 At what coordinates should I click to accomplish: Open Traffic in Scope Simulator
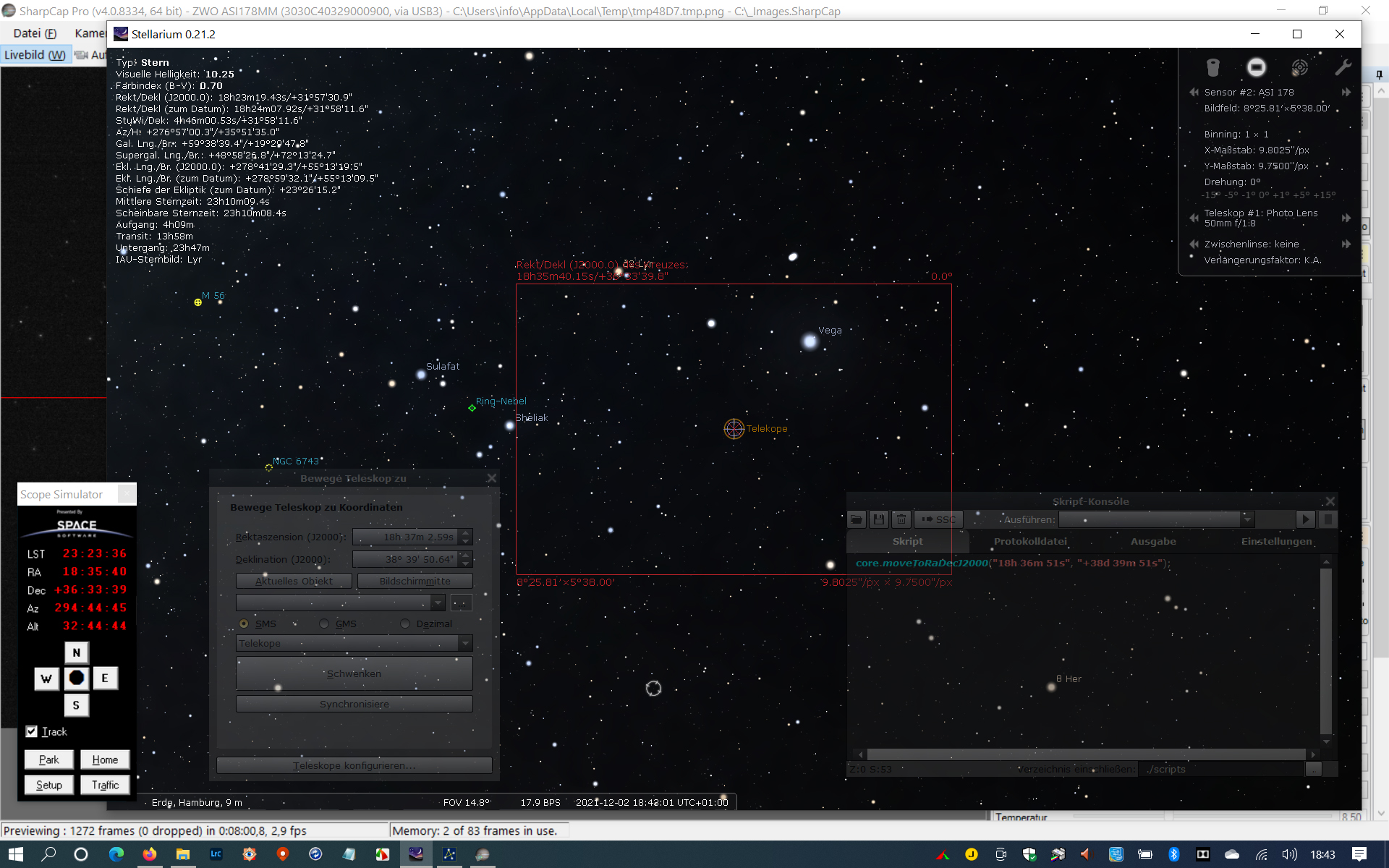click(x=105, y=785)
